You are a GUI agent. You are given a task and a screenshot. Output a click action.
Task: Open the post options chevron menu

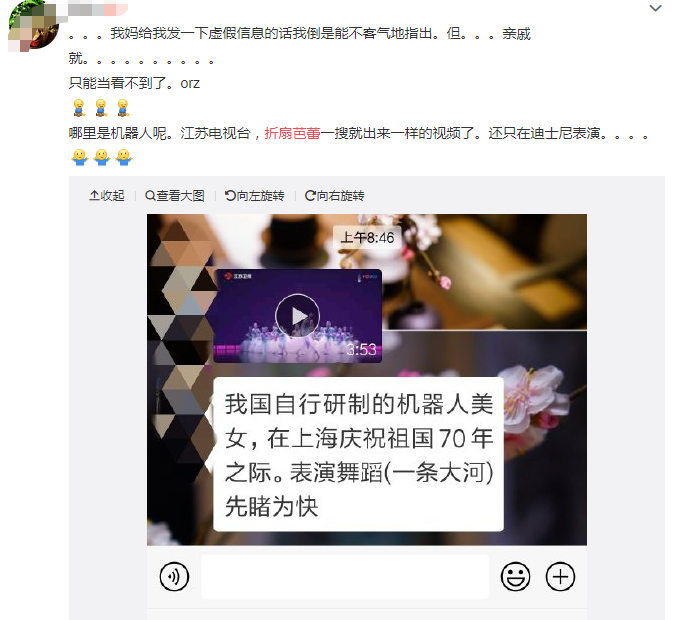[x=655, y=8]
